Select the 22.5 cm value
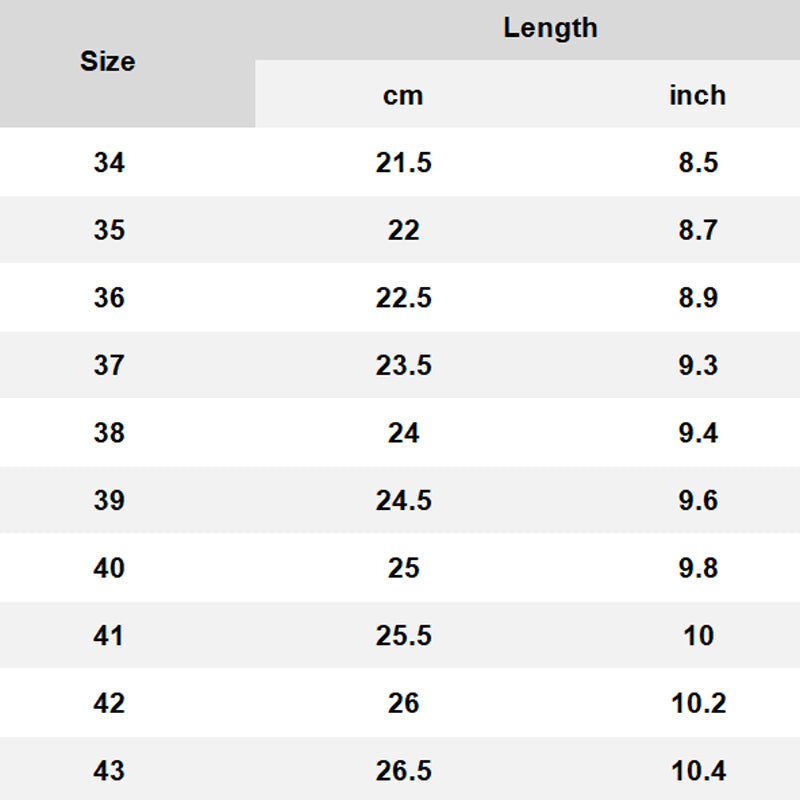This screenshot has height=800, width=800. click(403, 298)
